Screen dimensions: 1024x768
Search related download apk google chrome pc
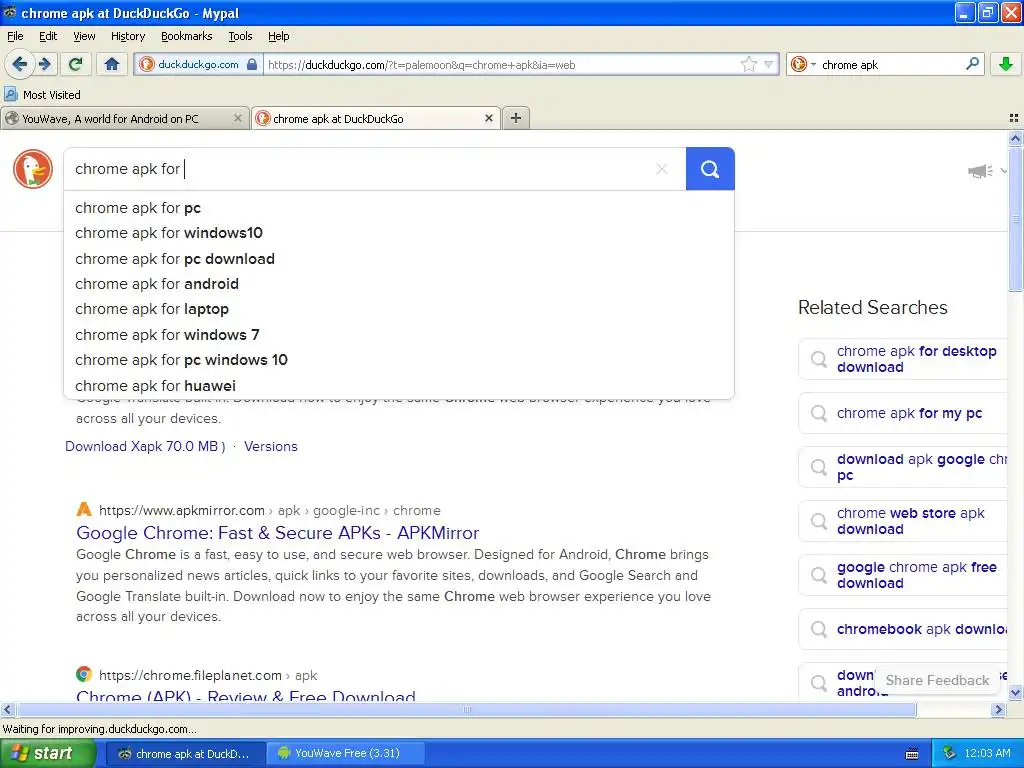[904, 467]
